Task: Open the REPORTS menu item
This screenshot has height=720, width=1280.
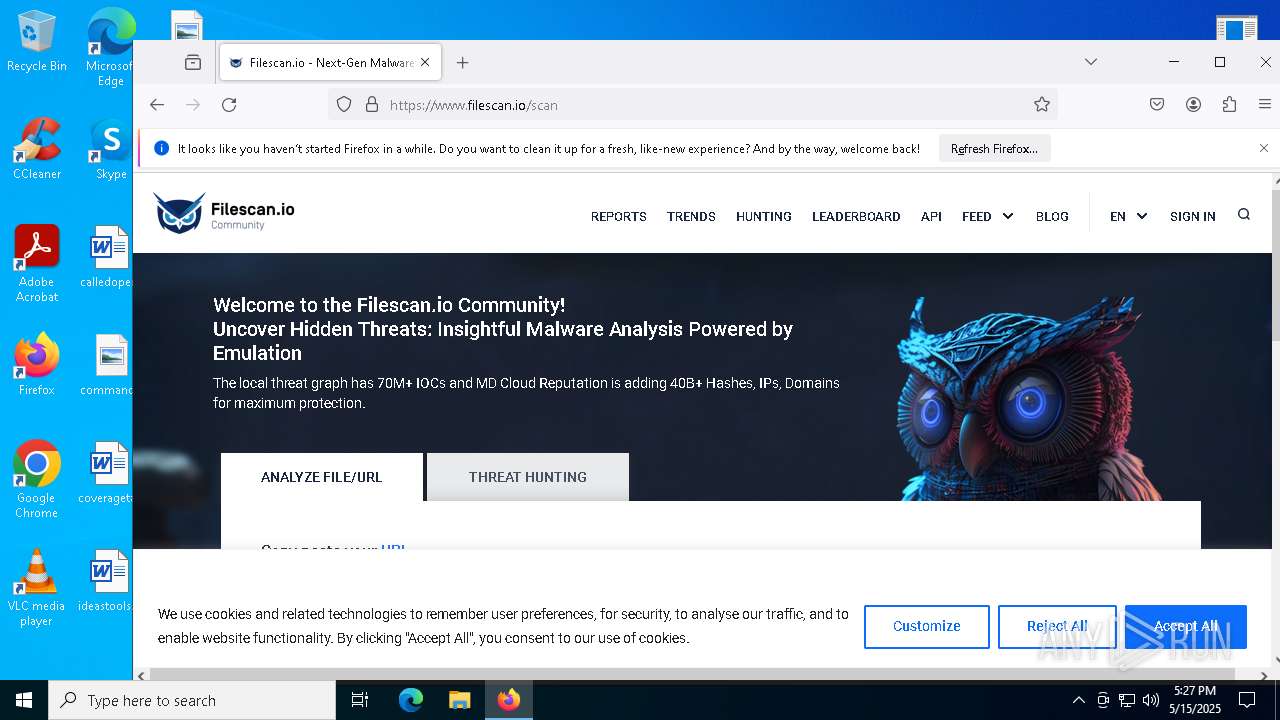Action: pos(618,216)
